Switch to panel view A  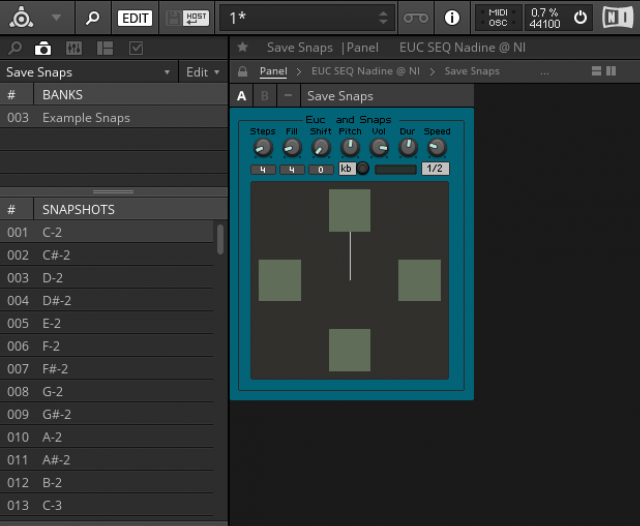[241, 96]
